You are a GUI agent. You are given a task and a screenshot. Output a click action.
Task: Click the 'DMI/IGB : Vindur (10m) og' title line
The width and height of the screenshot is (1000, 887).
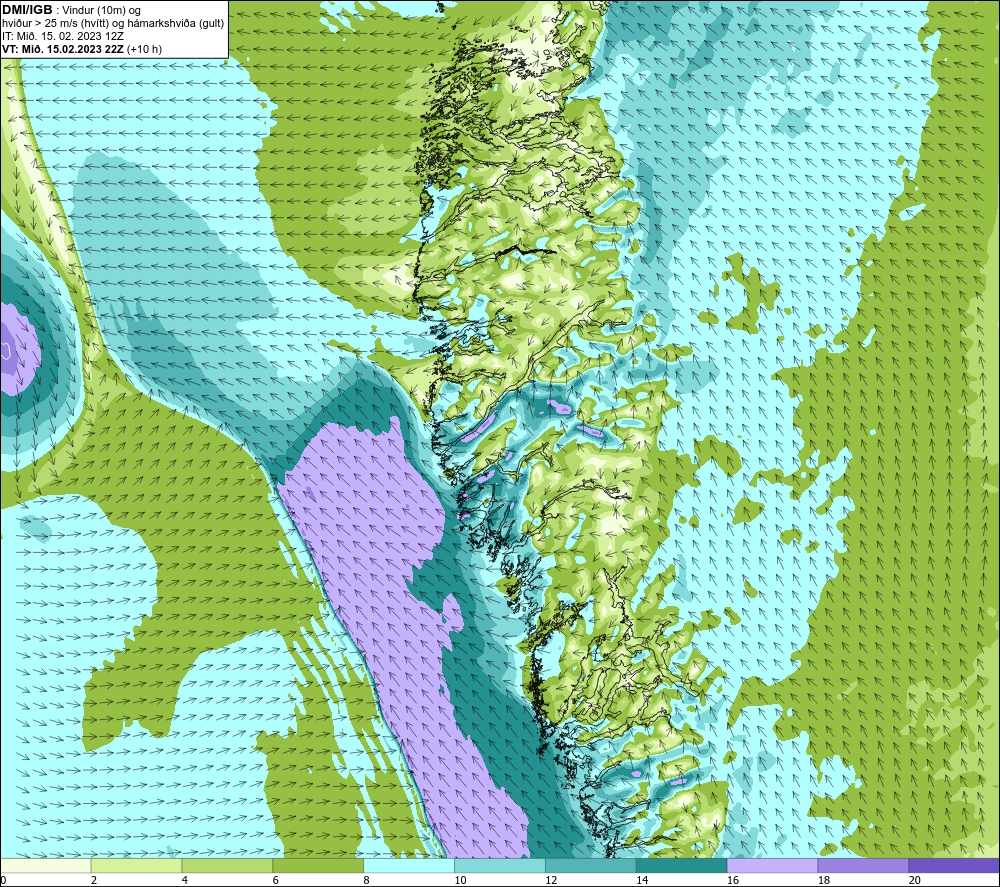[x=71, y=10]
